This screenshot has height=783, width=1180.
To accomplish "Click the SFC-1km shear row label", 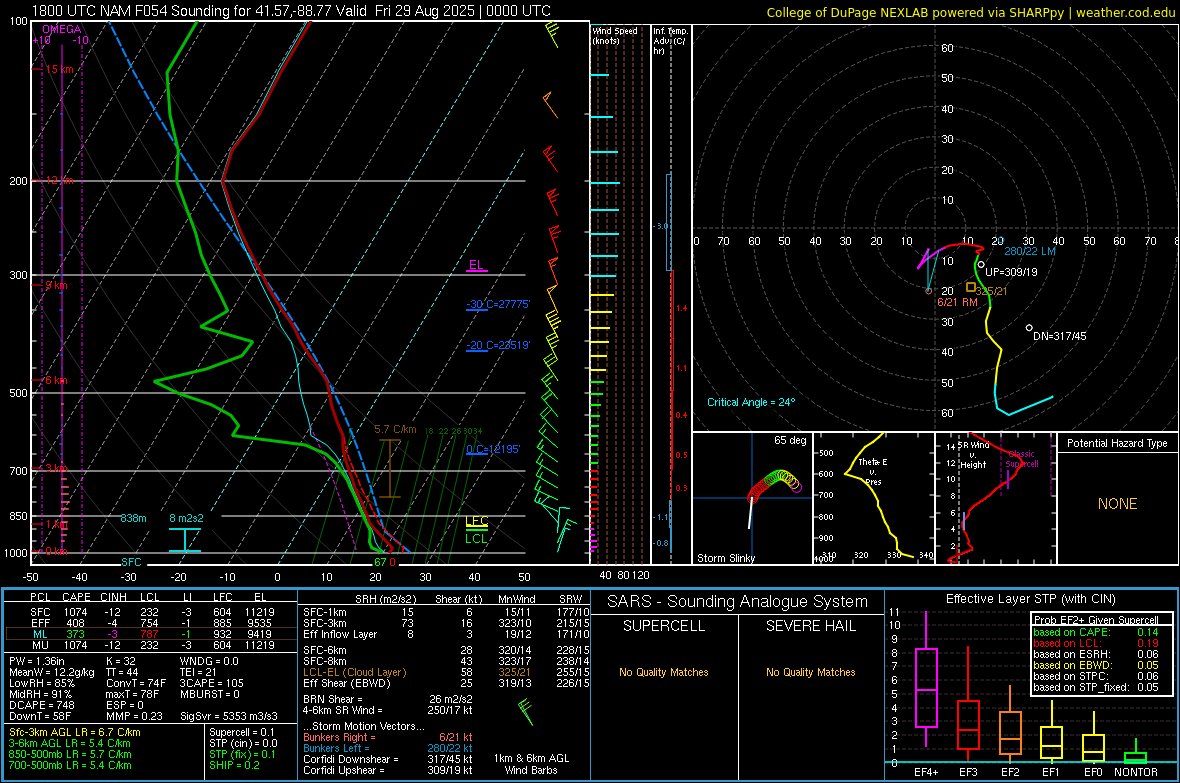I will (325, 612).
